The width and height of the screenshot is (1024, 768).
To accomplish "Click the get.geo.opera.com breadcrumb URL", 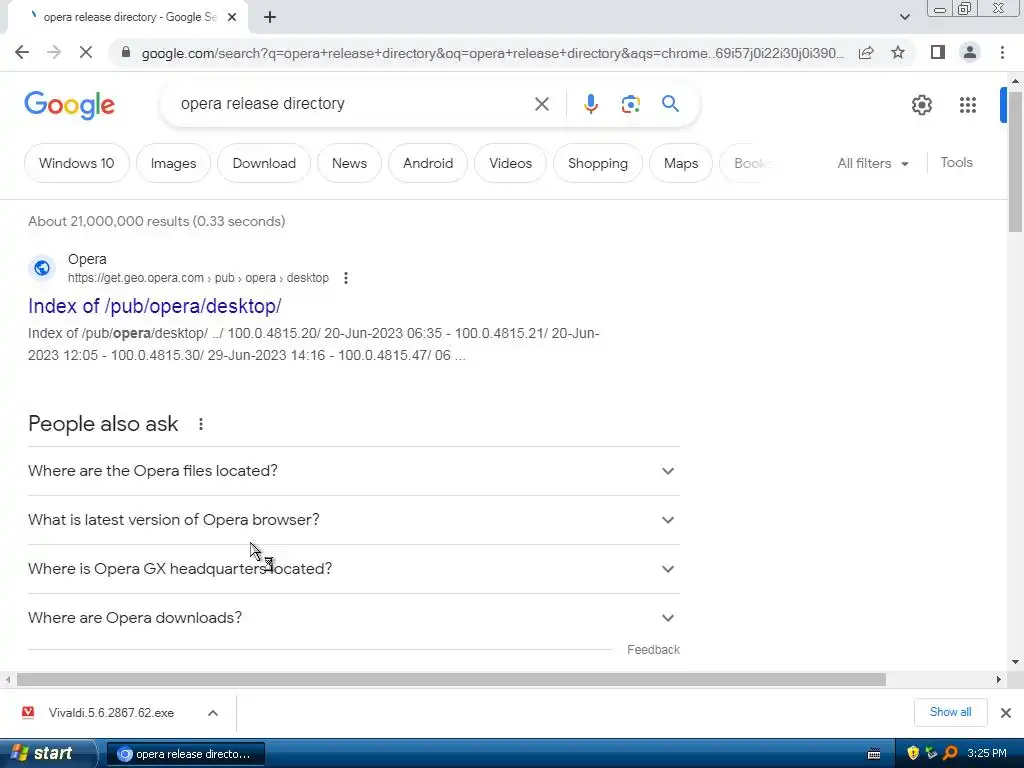I will pyautogui.click(x=198, y=278).
